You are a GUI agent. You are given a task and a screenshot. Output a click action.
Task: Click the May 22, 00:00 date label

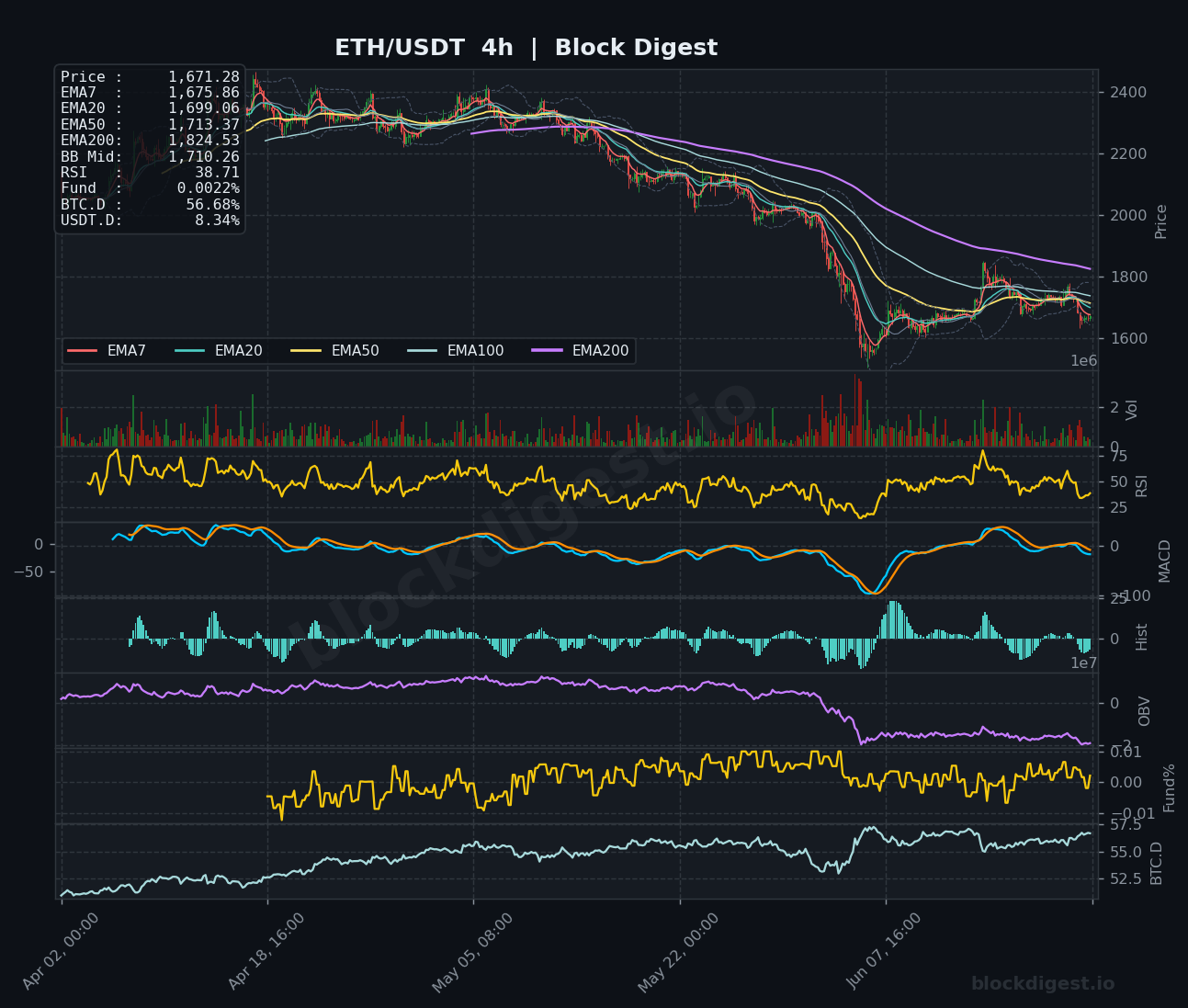tap(678, 953)
